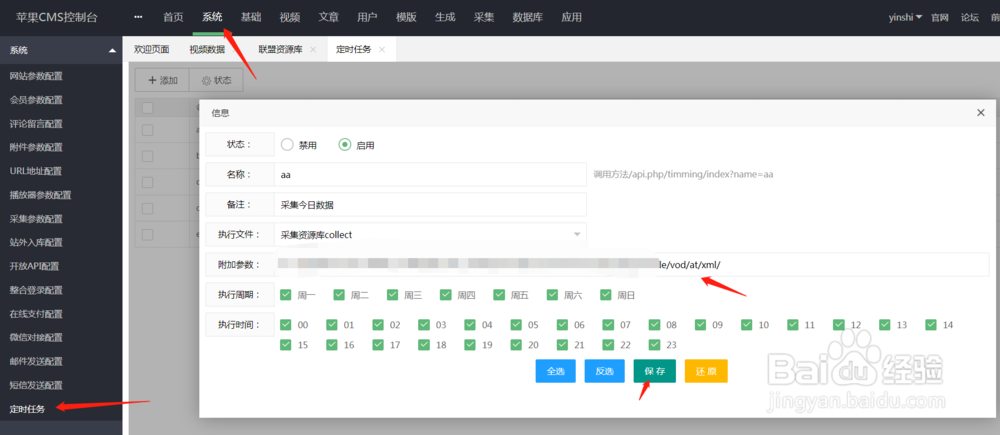Toggle the 周四 checkbox

pos(446,295)
